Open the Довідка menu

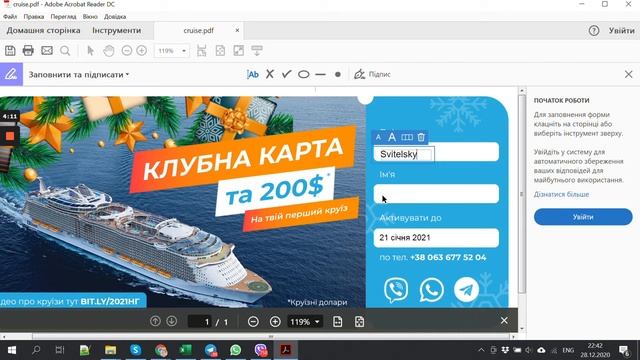tap(115, 17)
